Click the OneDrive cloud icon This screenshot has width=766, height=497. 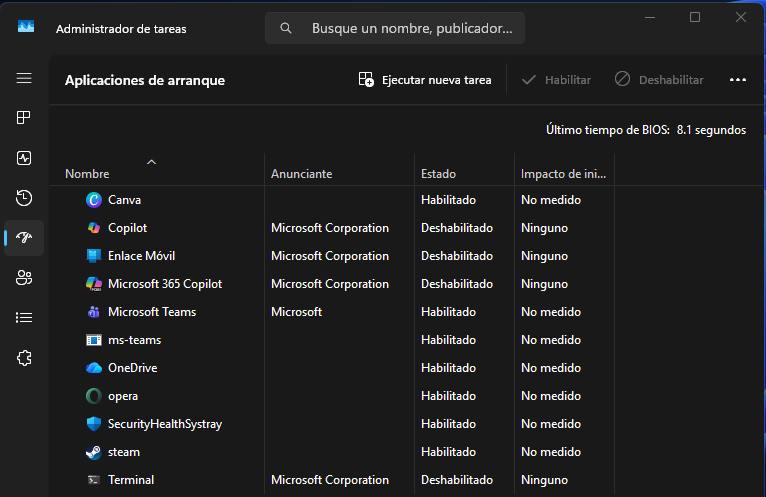click(x=93, y=368)
